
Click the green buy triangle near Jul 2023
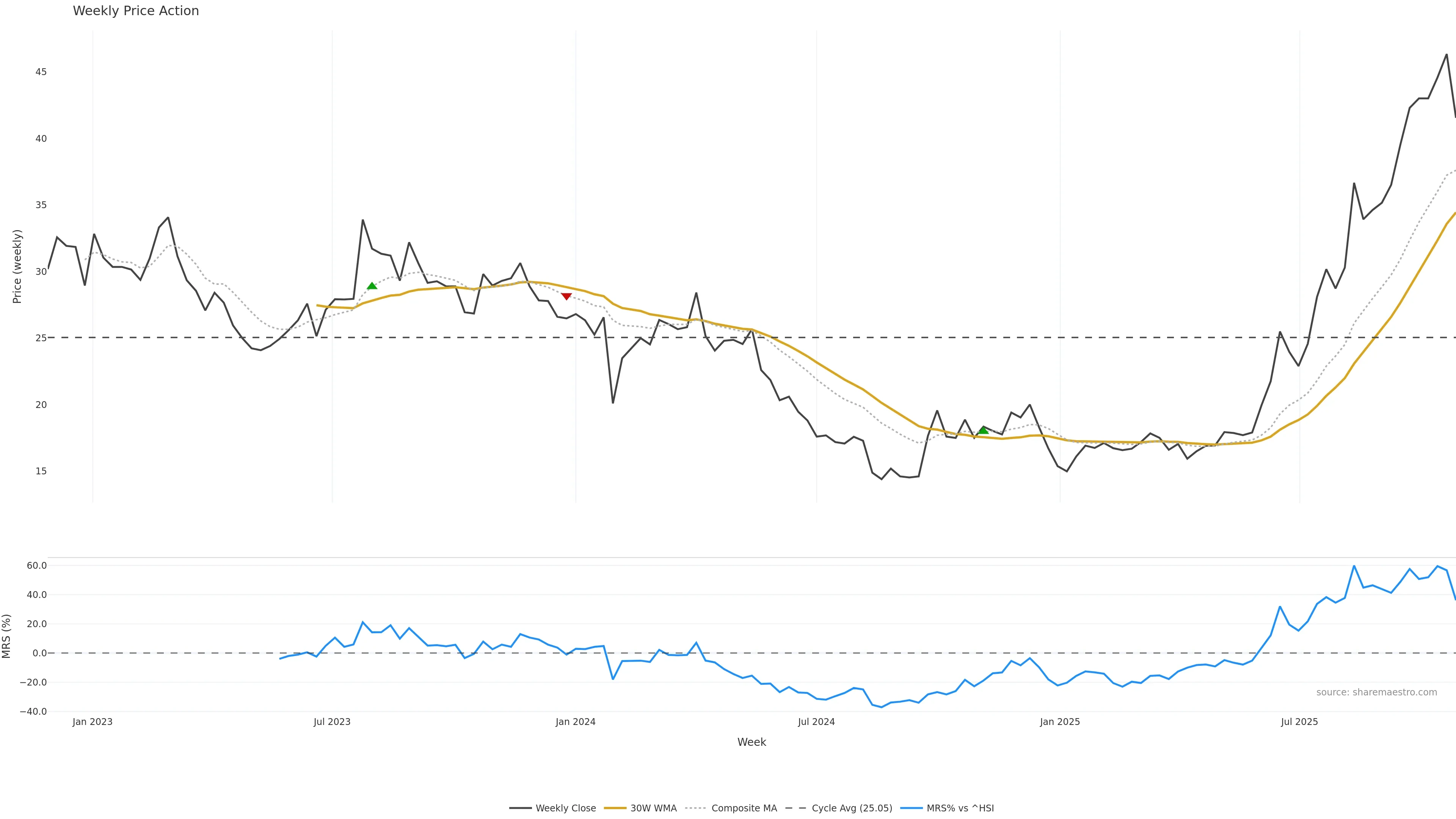[372, 286]
